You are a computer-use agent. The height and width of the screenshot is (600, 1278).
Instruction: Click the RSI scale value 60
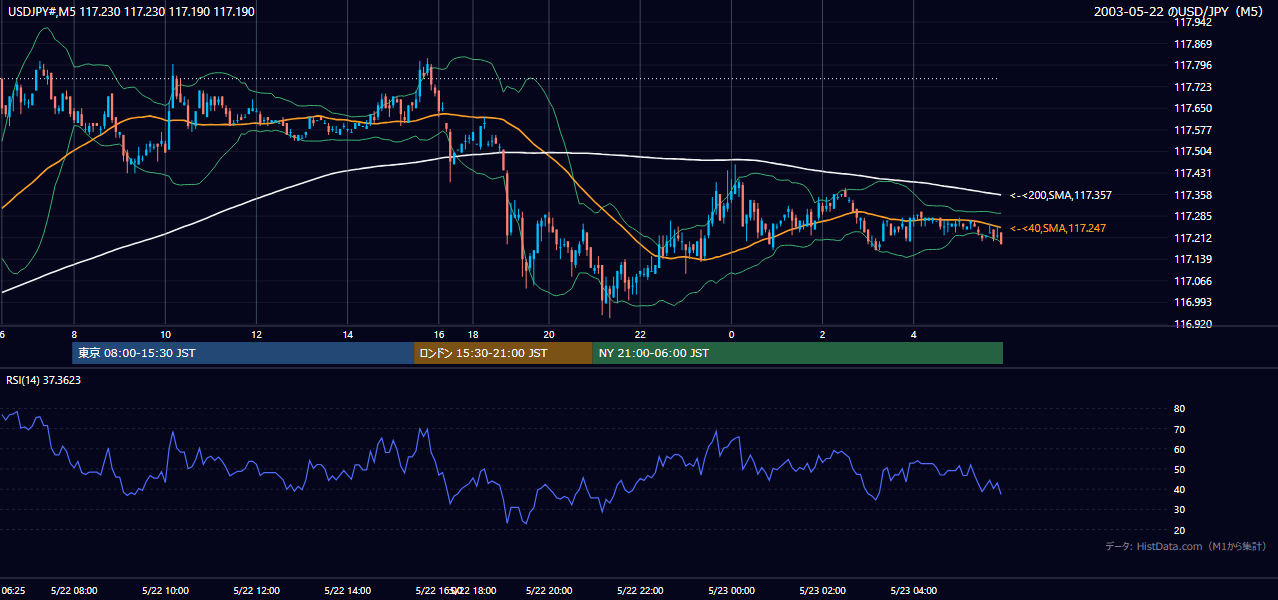1179,449
